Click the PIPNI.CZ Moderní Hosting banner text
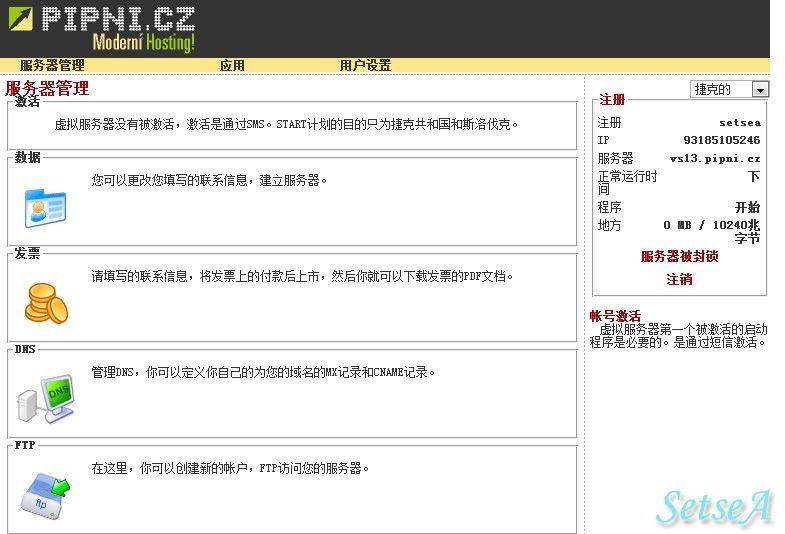This screenshot has width=785, height=534. [119, 29]
